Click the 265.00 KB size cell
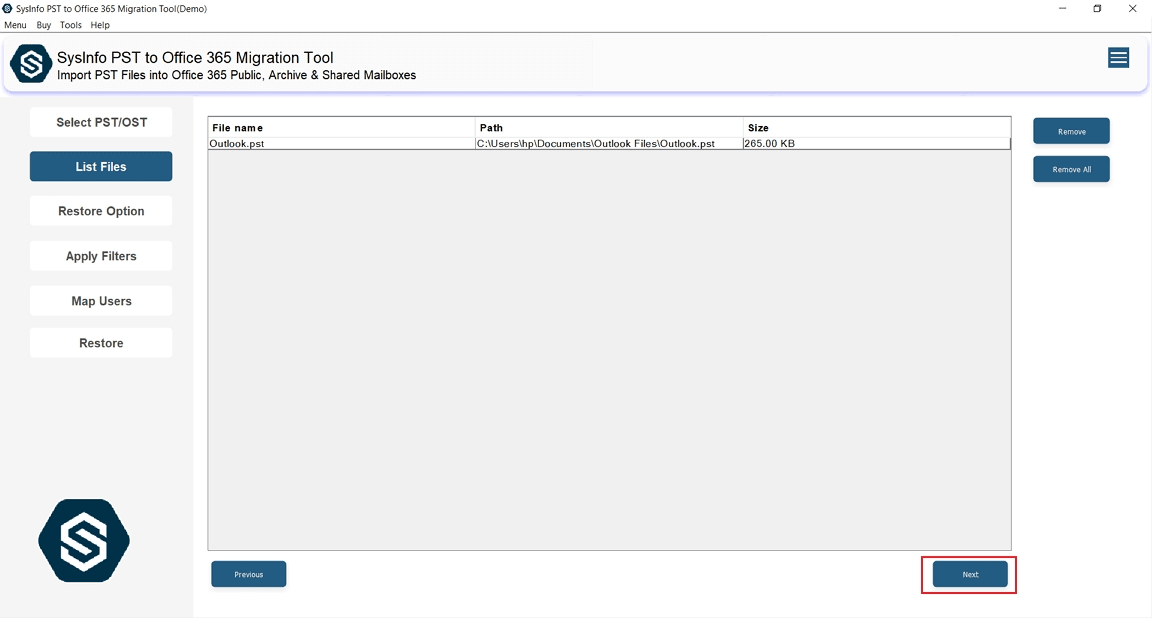This screenshot has height=618, width=1152. tap(876, 143)
